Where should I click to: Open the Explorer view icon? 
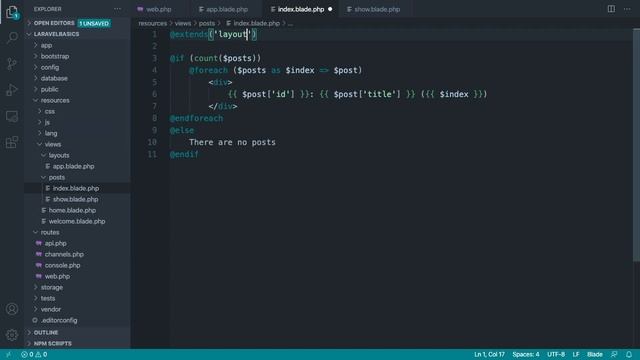[12, 12]
